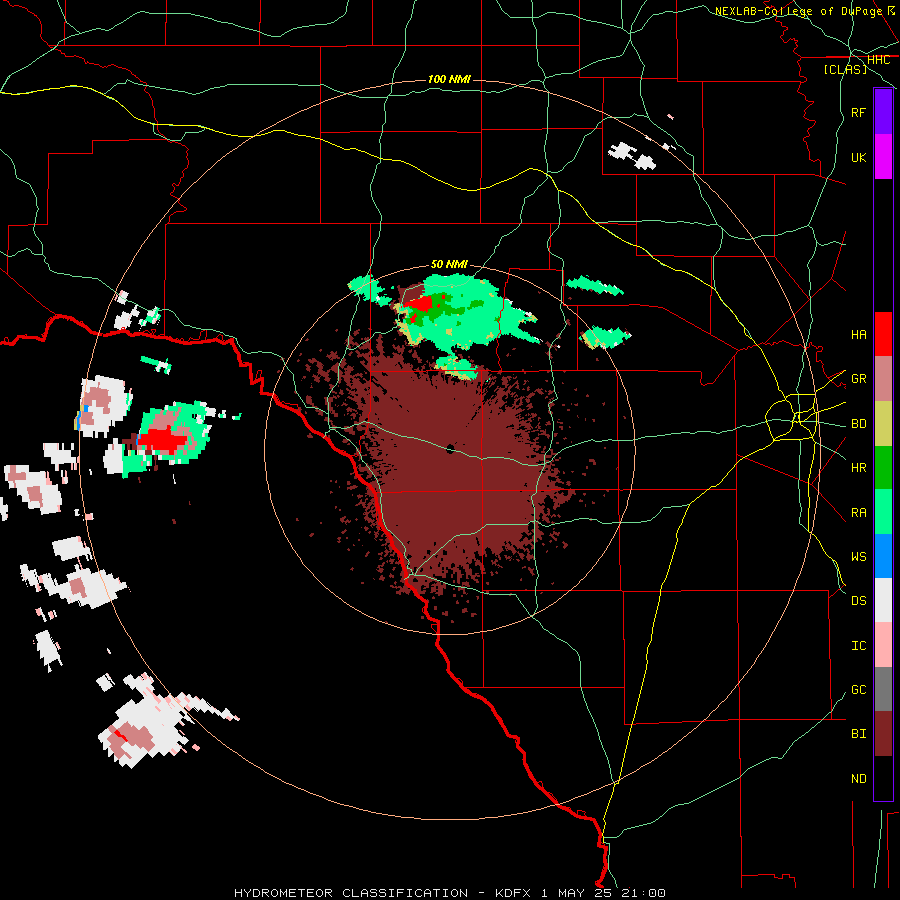
Task: Click the '50 NMI' range ring label
Action: [x=449, y=264]
